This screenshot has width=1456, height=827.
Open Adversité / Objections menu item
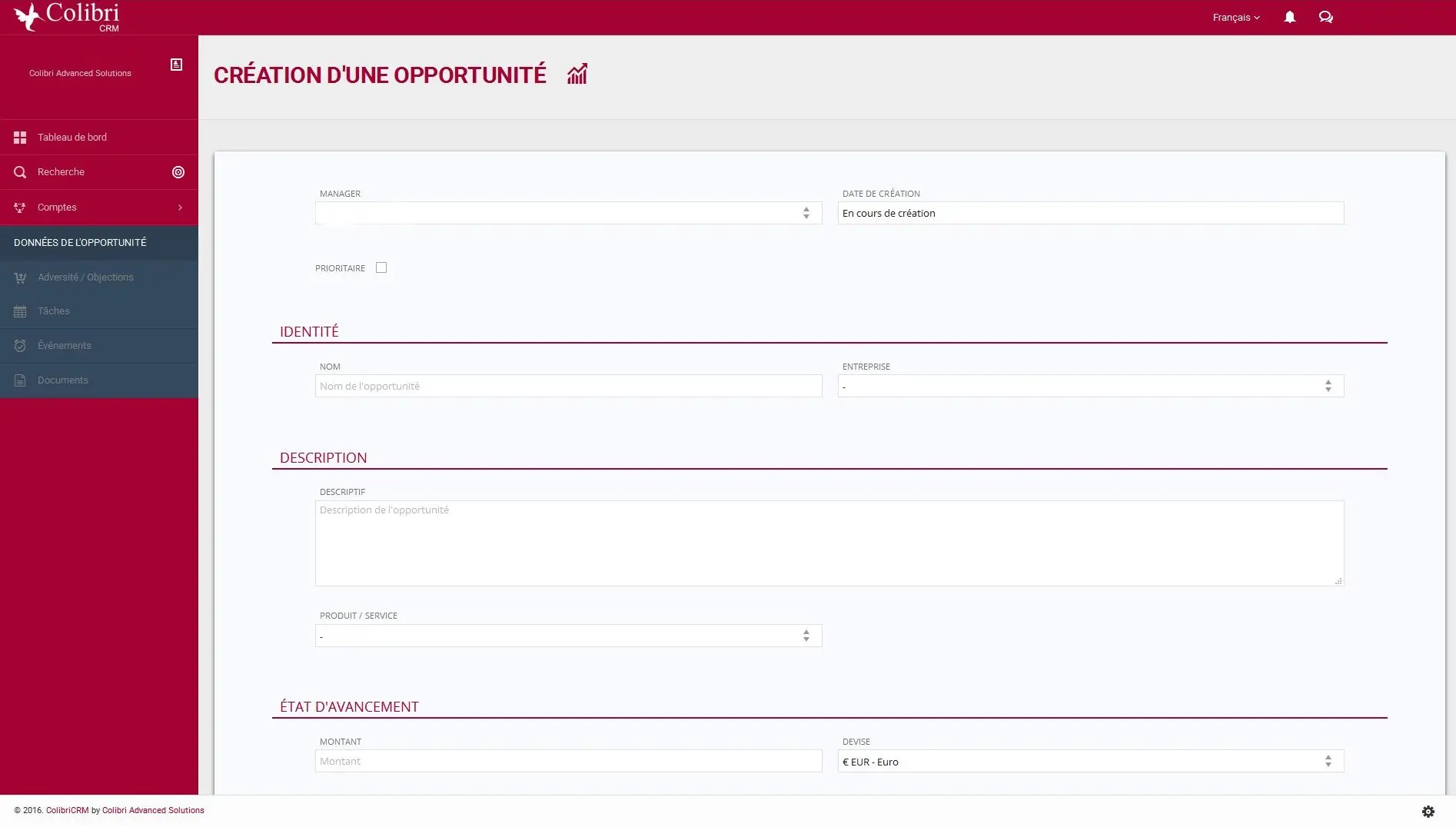pos(99,277)
